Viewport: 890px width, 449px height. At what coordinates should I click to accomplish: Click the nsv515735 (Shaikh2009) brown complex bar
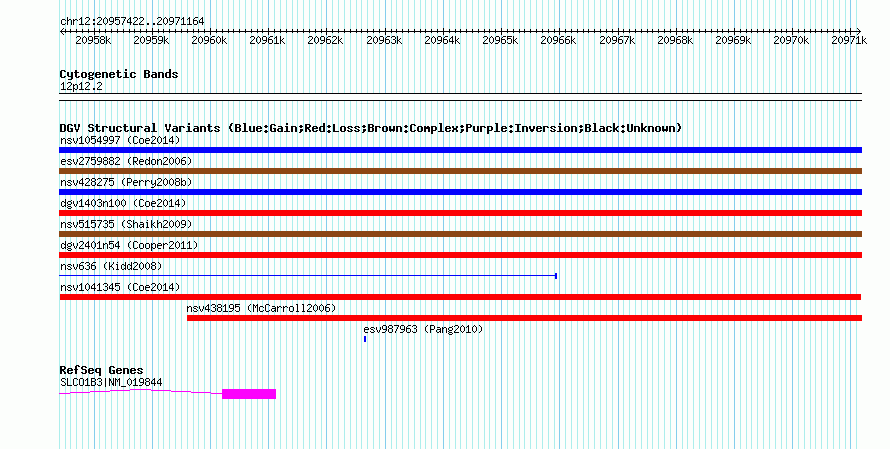[x=460, y=234]
